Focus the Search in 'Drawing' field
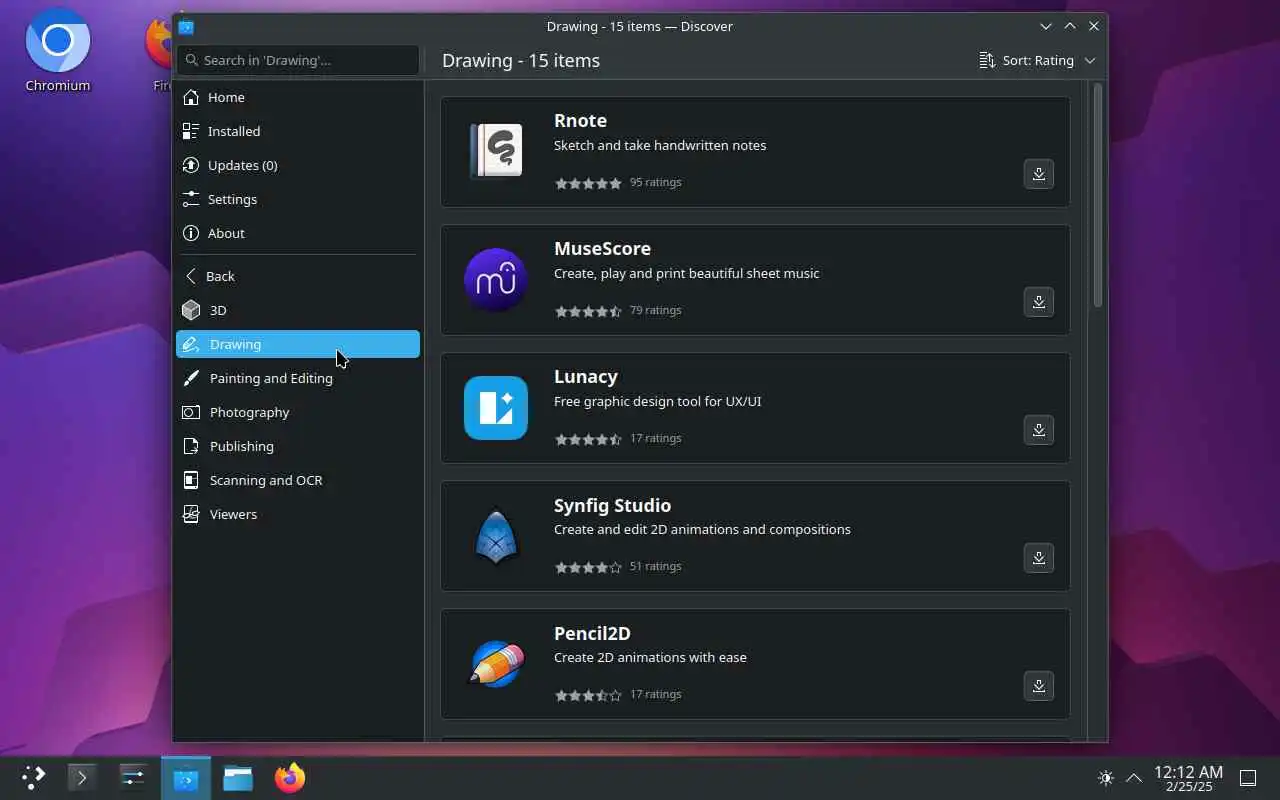Viewport: 1280px width, 800px height. tap(298, 60)
